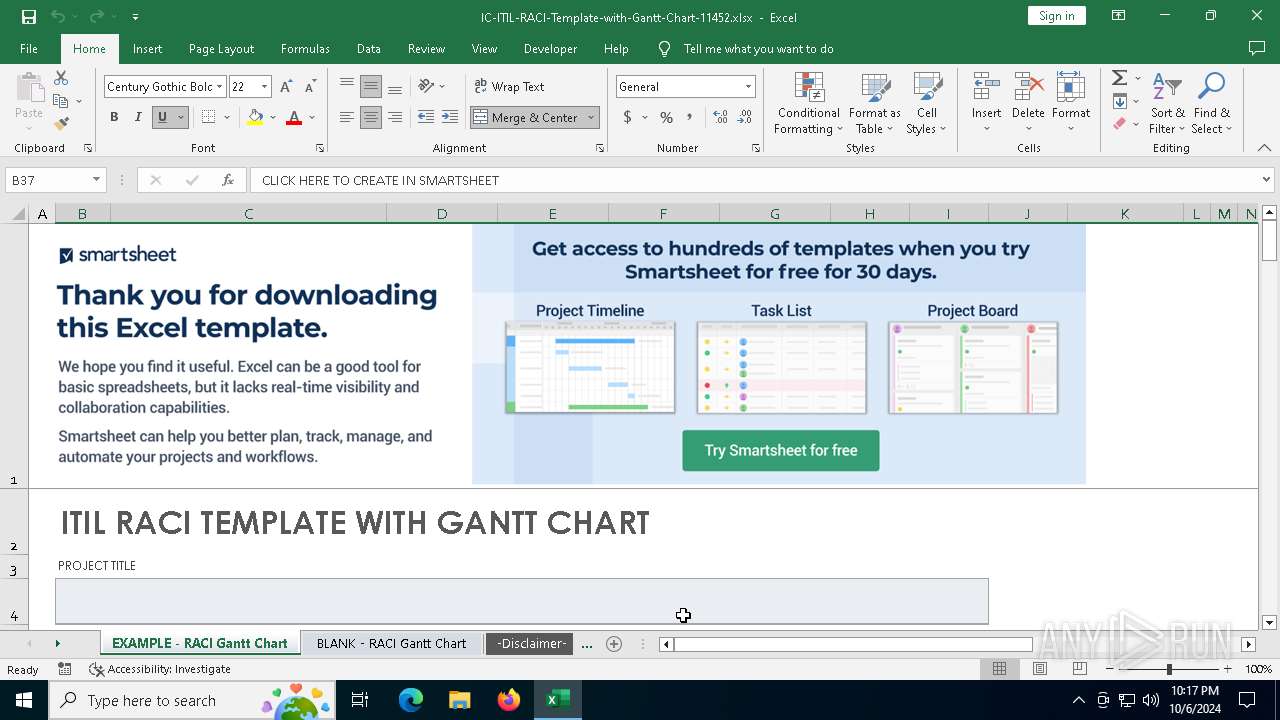
Task: Expand the General number format dropdown
Action: [x=747, y=87]
